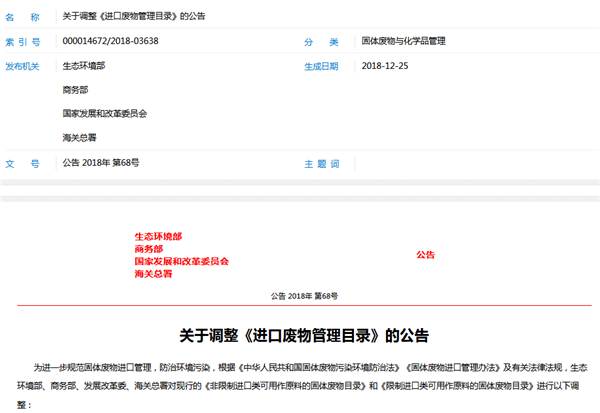
Task: Click the 名称 field label
Action: [22, 17]
